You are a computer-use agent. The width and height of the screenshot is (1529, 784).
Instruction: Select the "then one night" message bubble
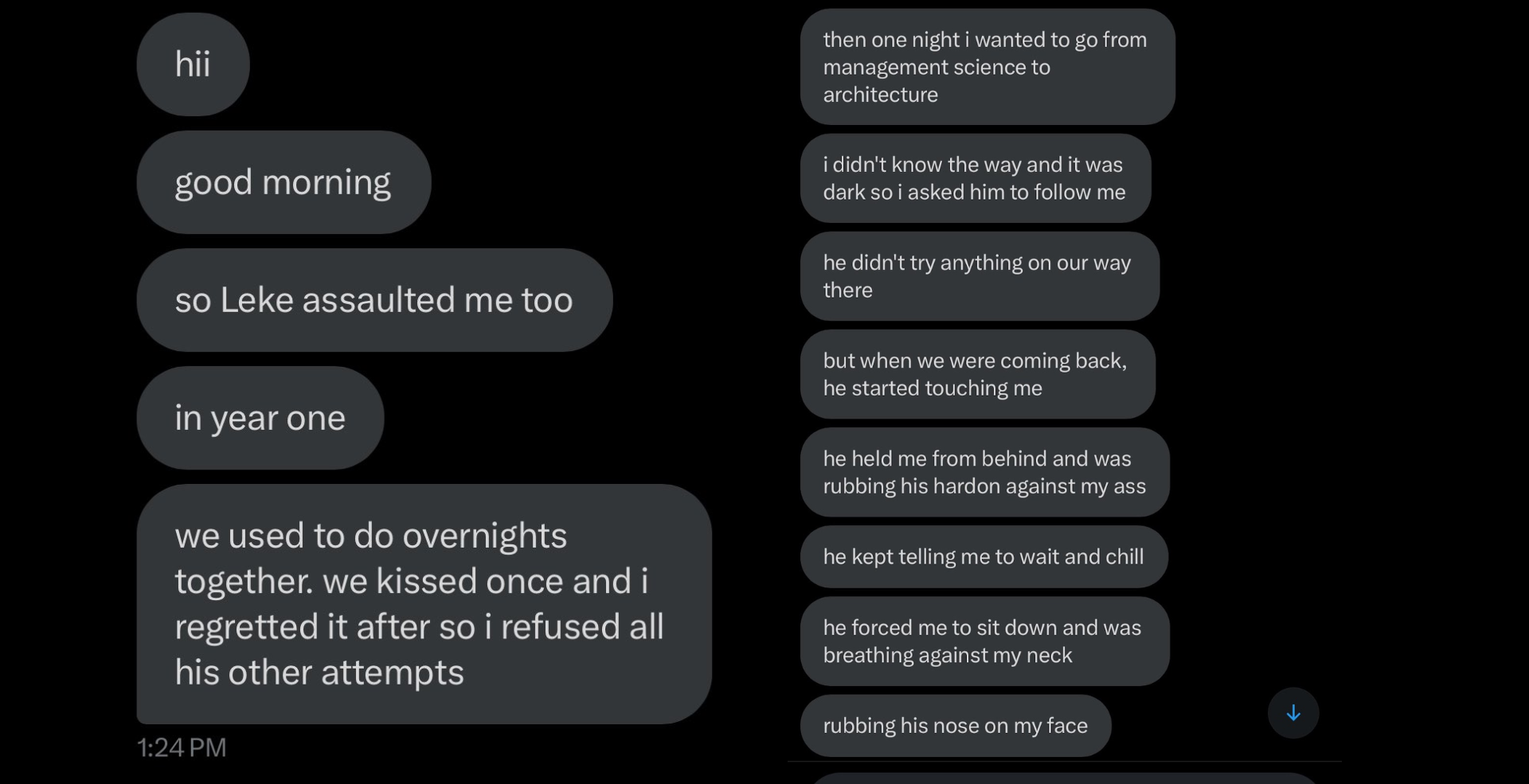986,67
